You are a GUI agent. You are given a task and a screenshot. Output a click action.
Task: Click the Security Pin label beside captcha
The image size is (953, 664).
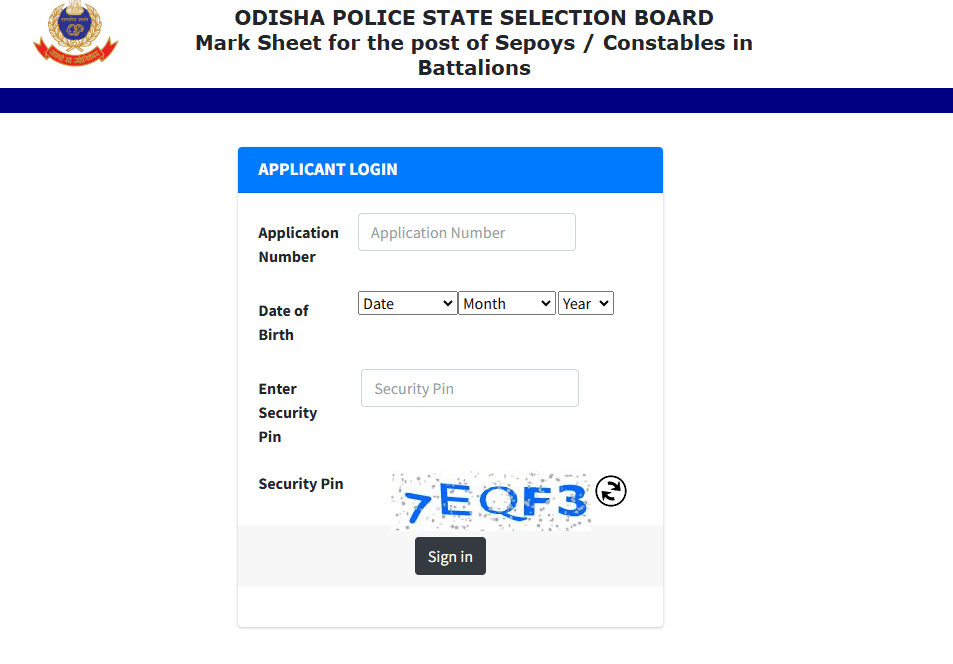pyautogui.click(x=300, y=484)
